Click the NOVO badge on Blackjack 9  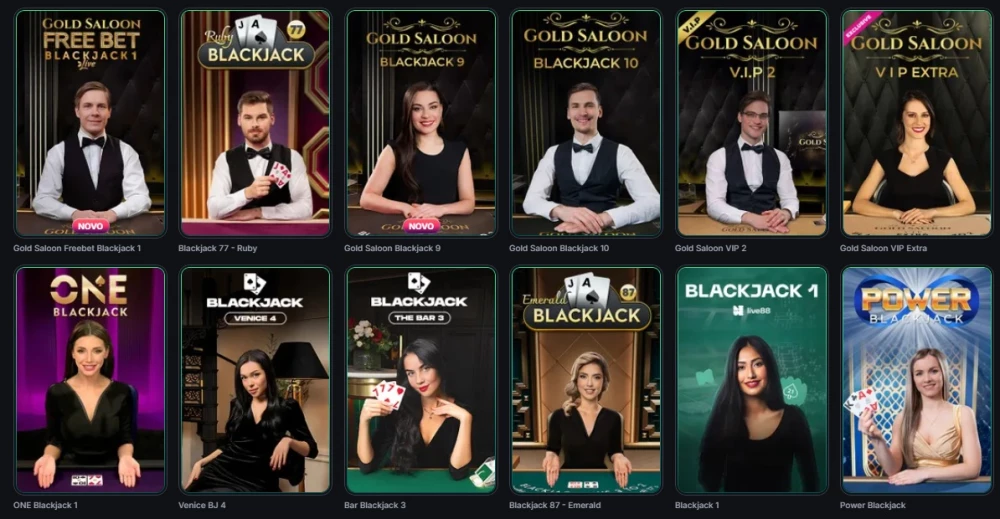pyautogui.click(x=421, y=226)
